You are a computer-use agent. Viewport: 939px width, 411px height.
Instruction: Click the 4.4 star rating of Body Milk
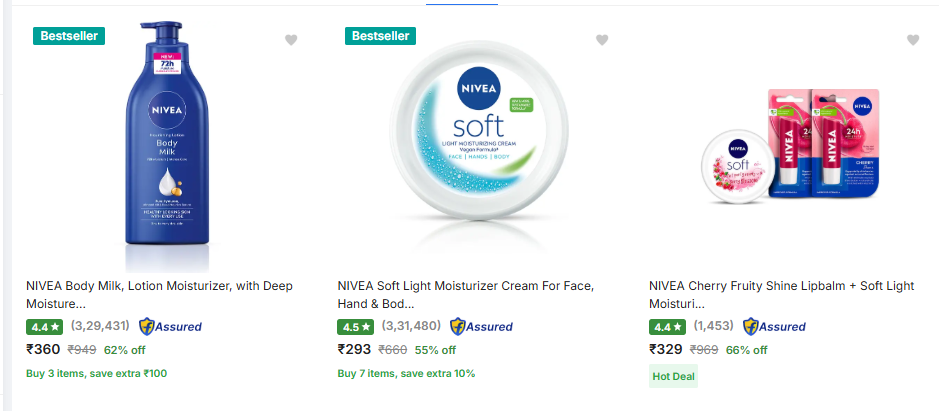pos(44,326)
